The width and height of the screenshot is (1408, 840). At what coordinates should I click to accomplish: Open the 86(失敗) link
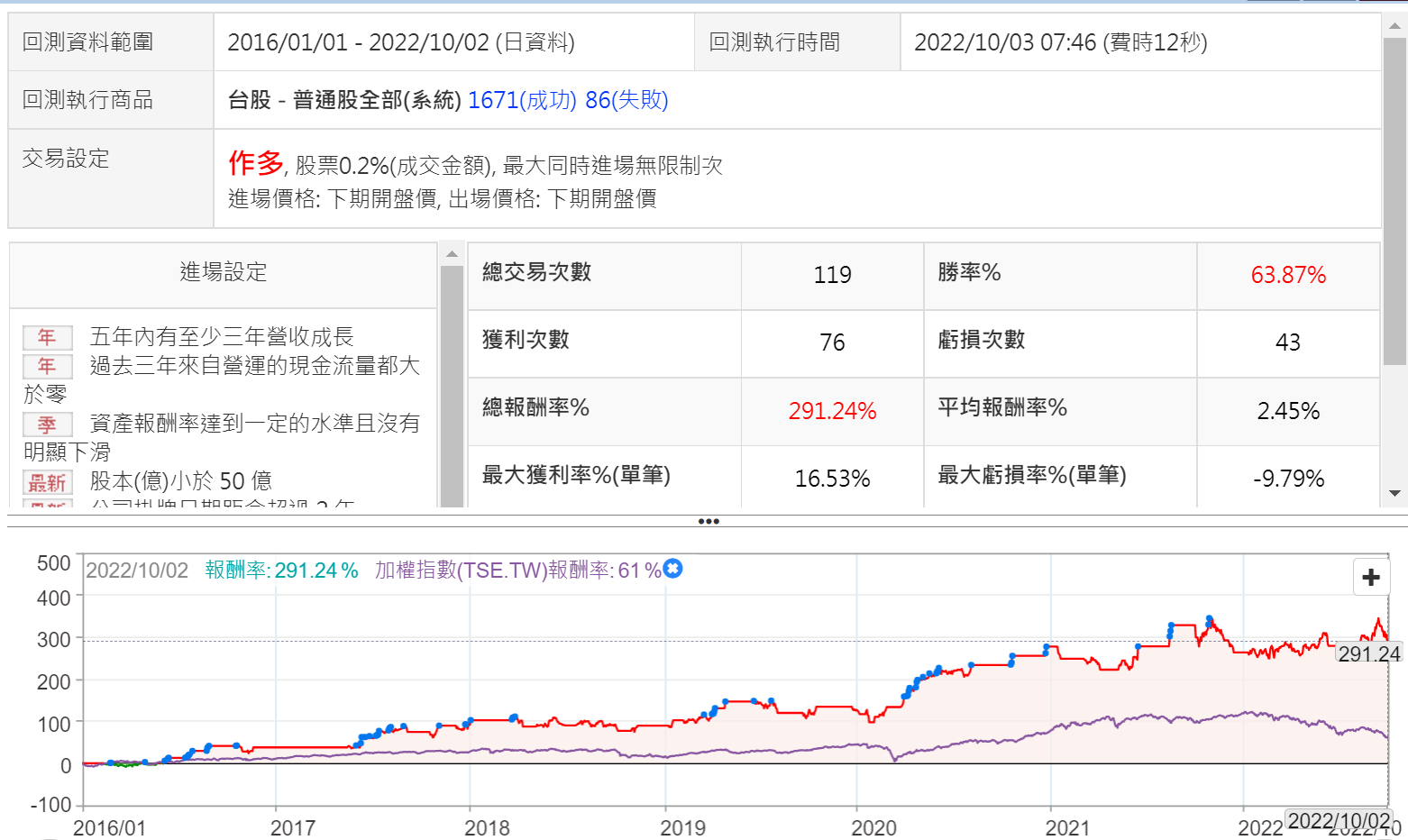click(x=626, y=100)
